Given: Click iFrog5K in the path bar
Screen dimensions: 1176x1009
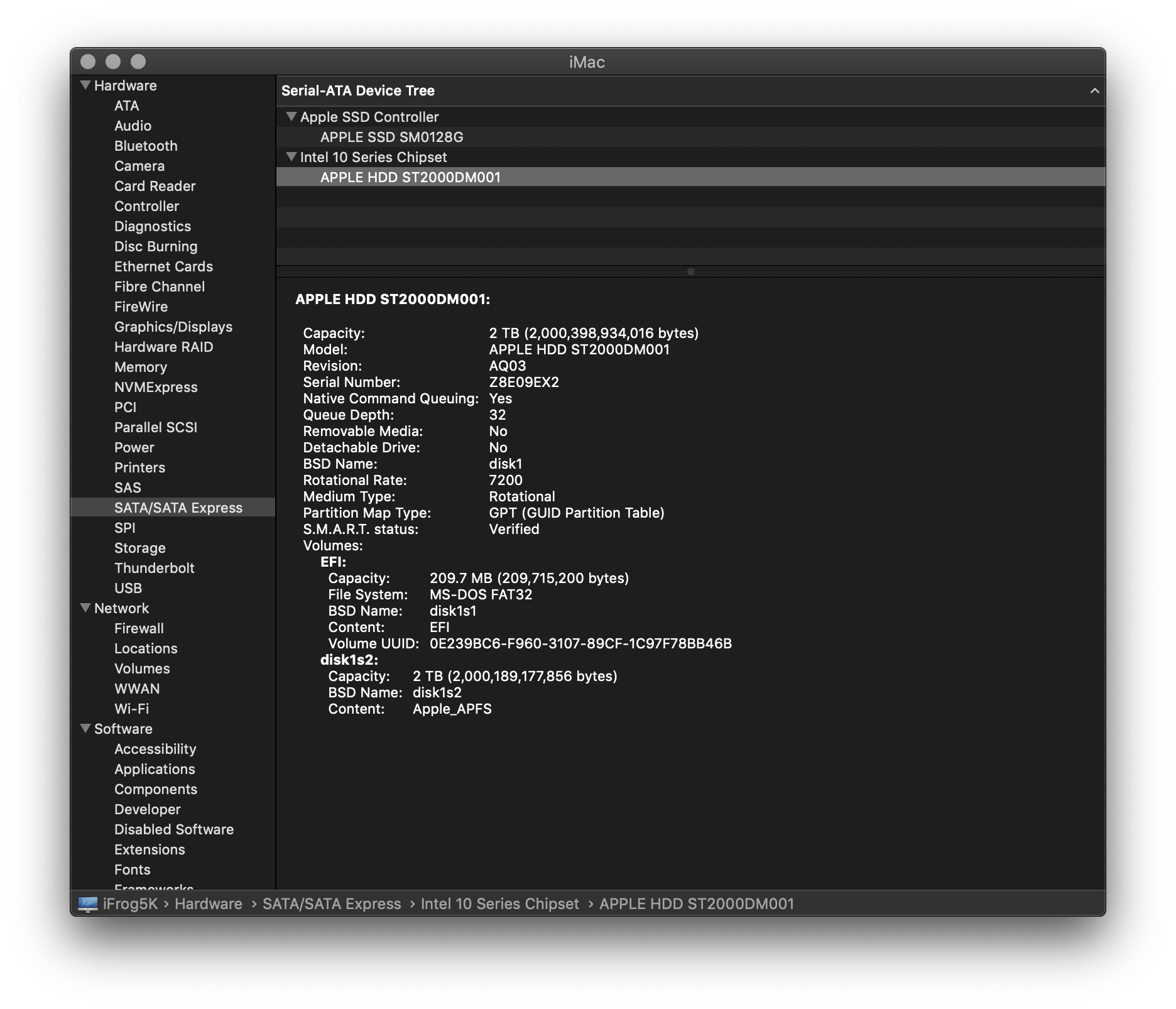Looking at the screenshot, I should (130, 903).
